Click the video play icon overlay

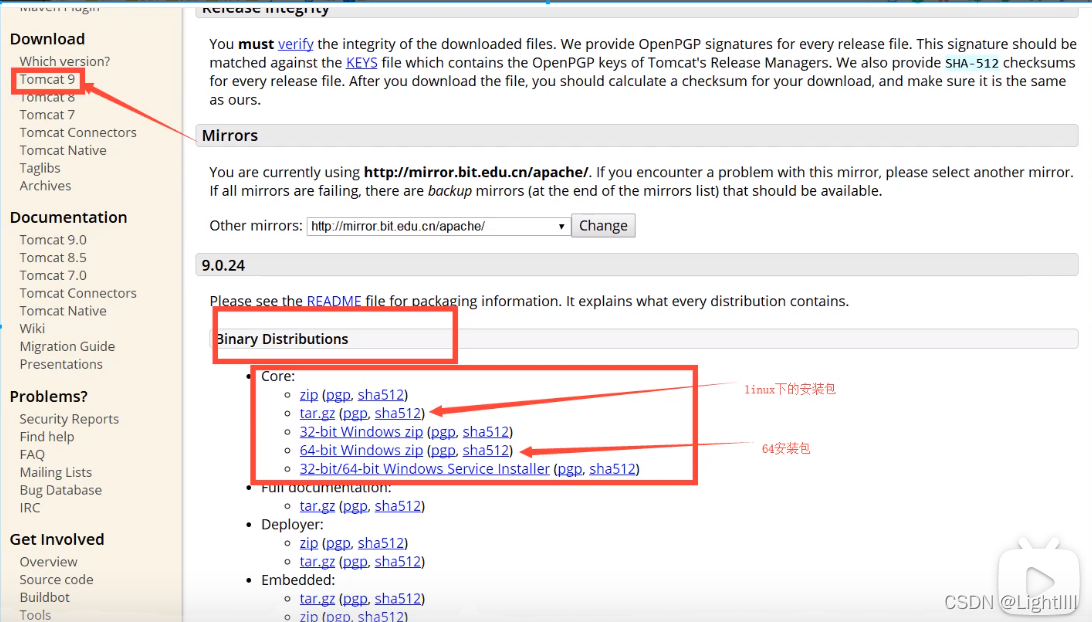[x=1038, y=580]
